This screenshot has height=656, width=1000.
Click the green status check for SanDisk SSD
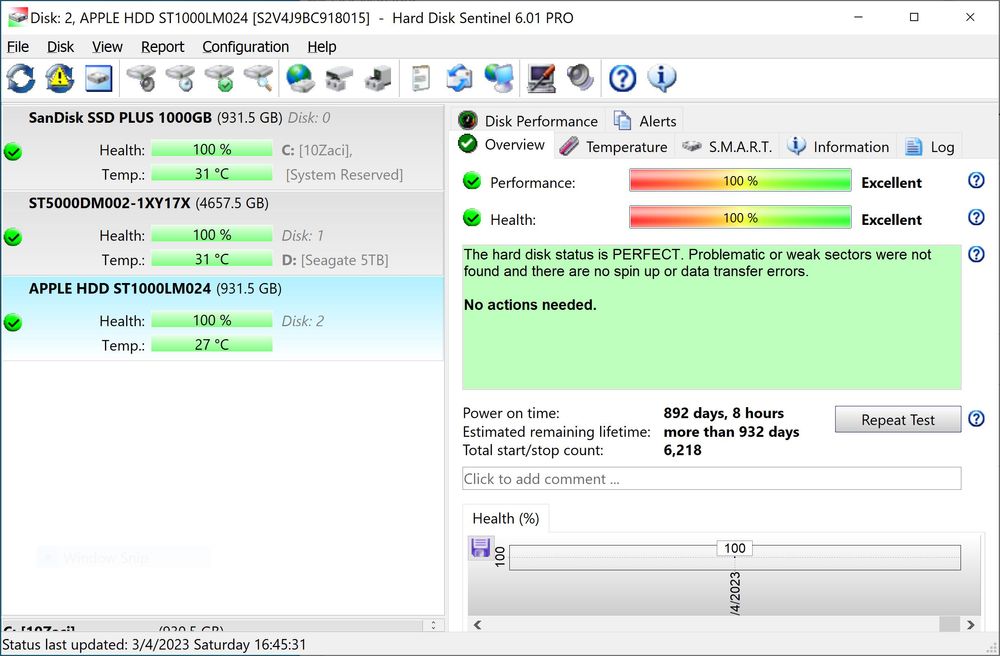point(13,152)
